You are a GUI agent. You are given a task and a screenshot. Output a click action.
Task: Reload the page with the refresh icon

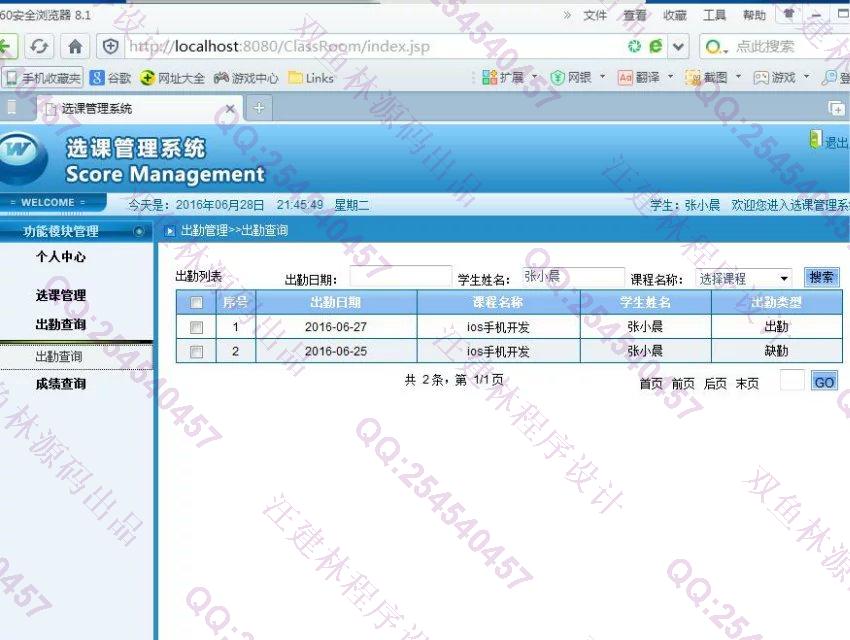39,47
